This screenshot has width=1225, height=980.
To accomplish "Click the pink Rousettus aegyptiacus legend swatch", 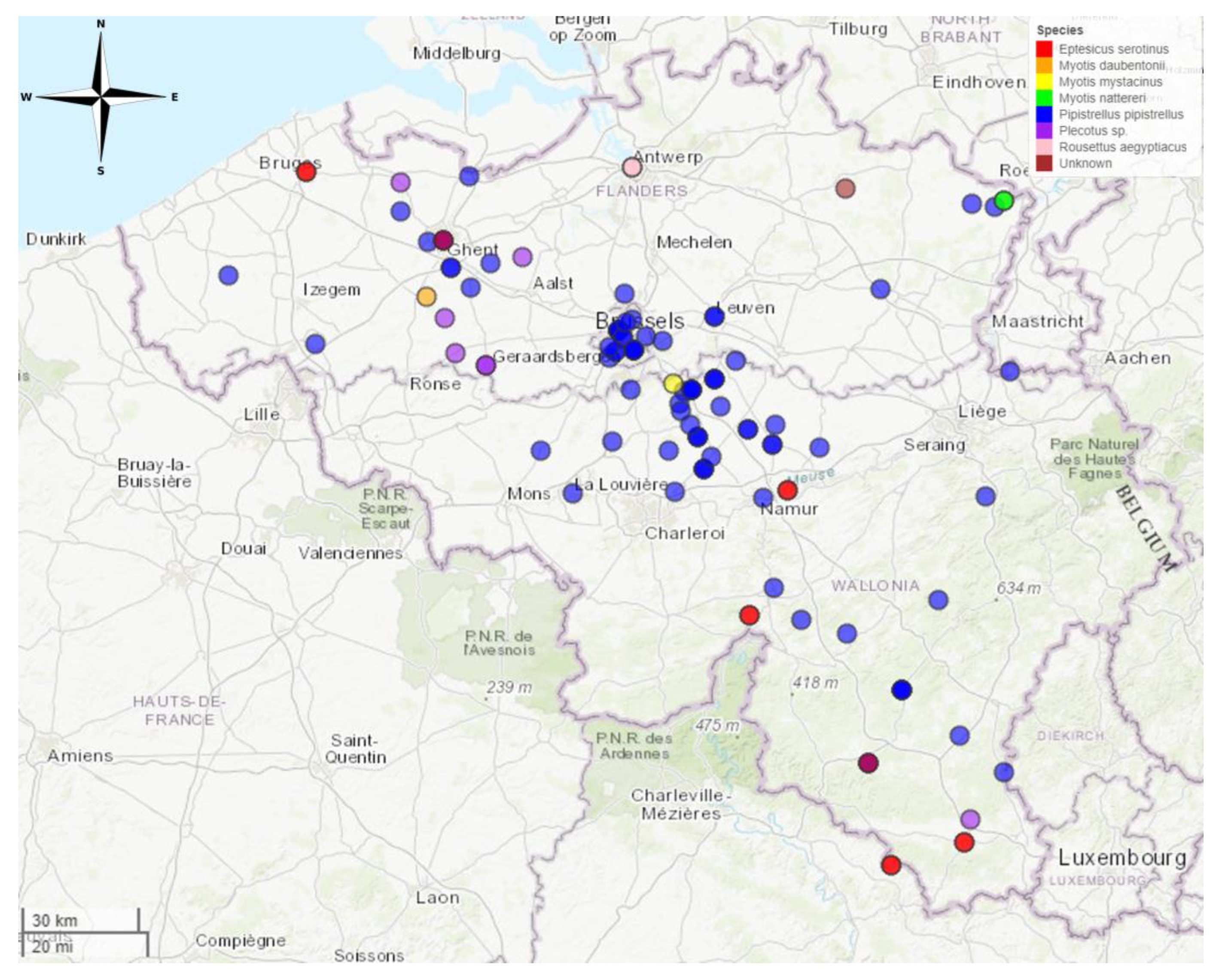I will [x=1044, y=147].
